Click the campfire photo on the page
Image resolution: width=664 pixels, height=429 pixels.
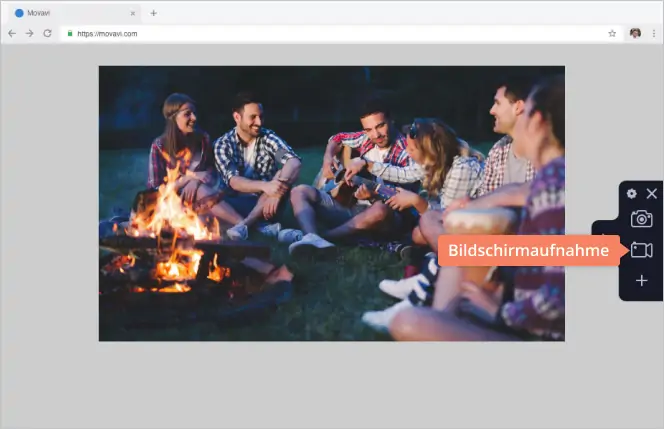[x=332, y=203]
